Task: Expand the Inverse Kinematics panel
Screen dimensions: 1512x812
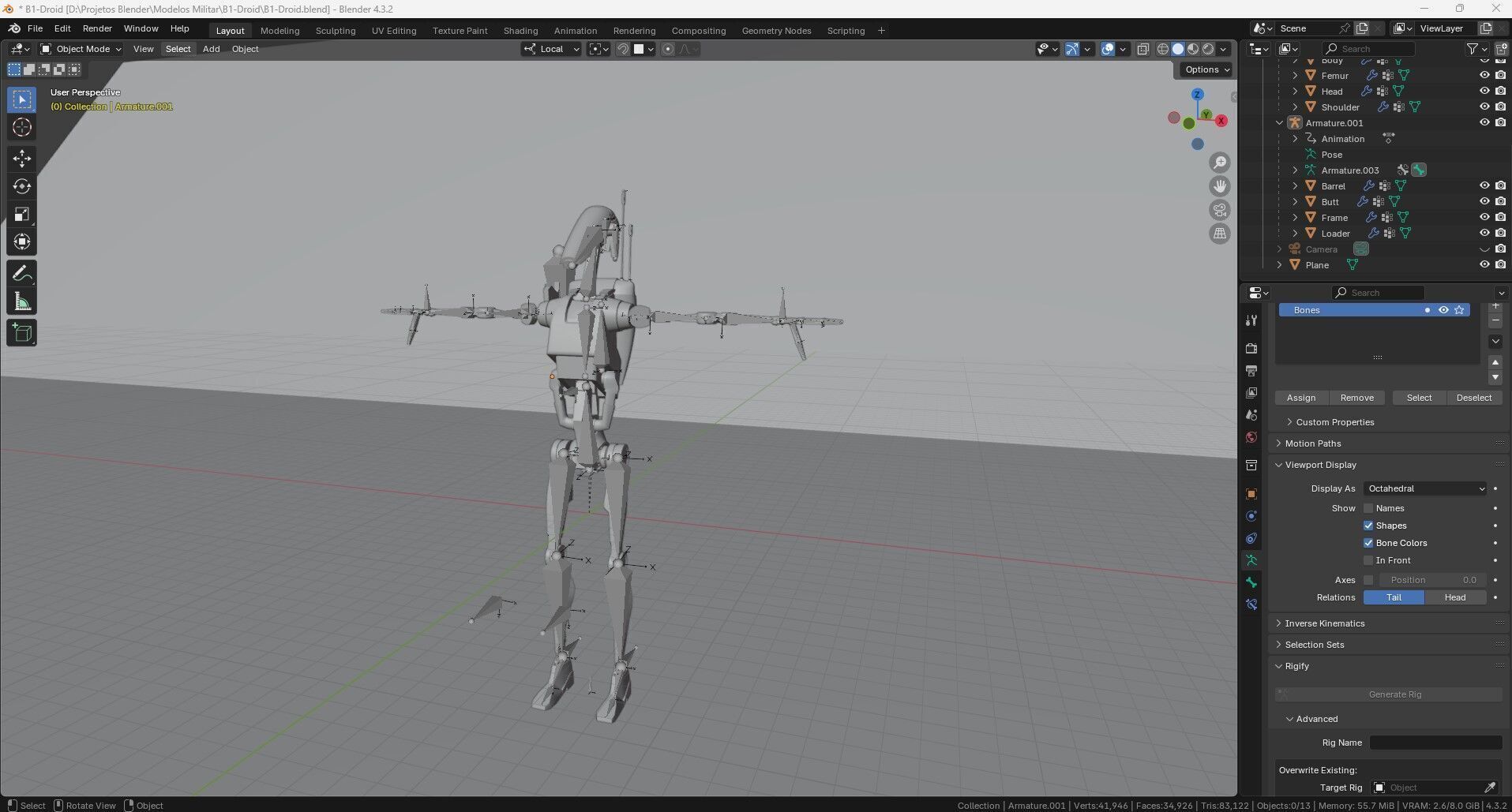Action: click(1325, 623)
